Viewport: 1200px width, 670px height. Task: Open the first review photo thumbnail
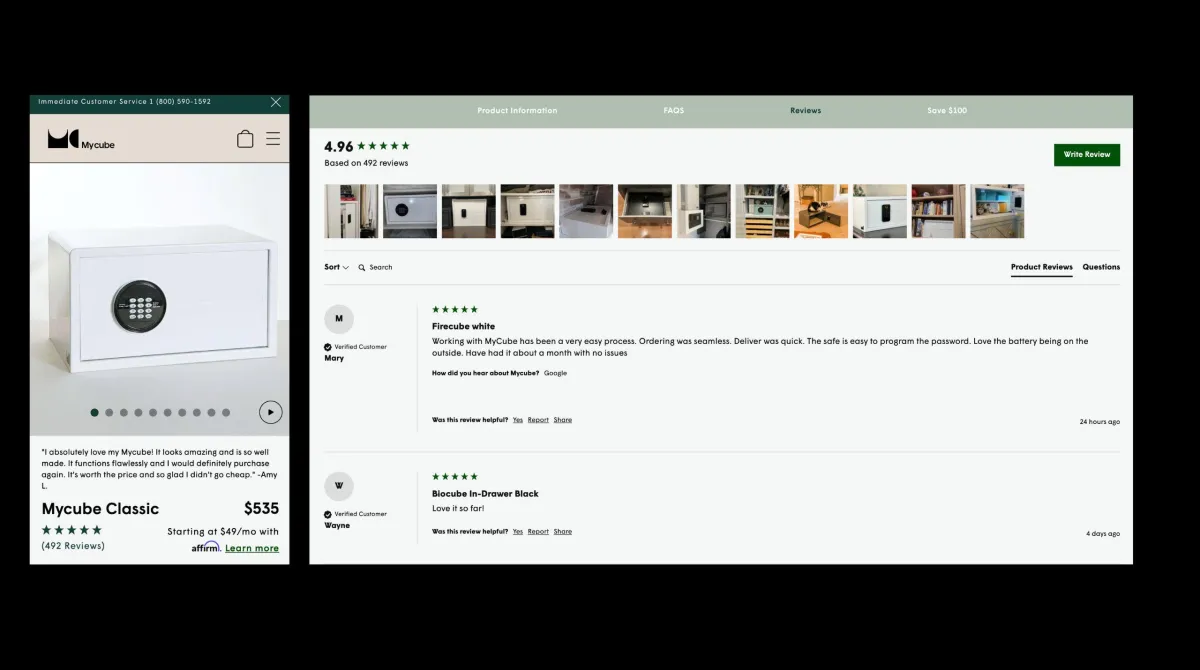pos(351,211)
